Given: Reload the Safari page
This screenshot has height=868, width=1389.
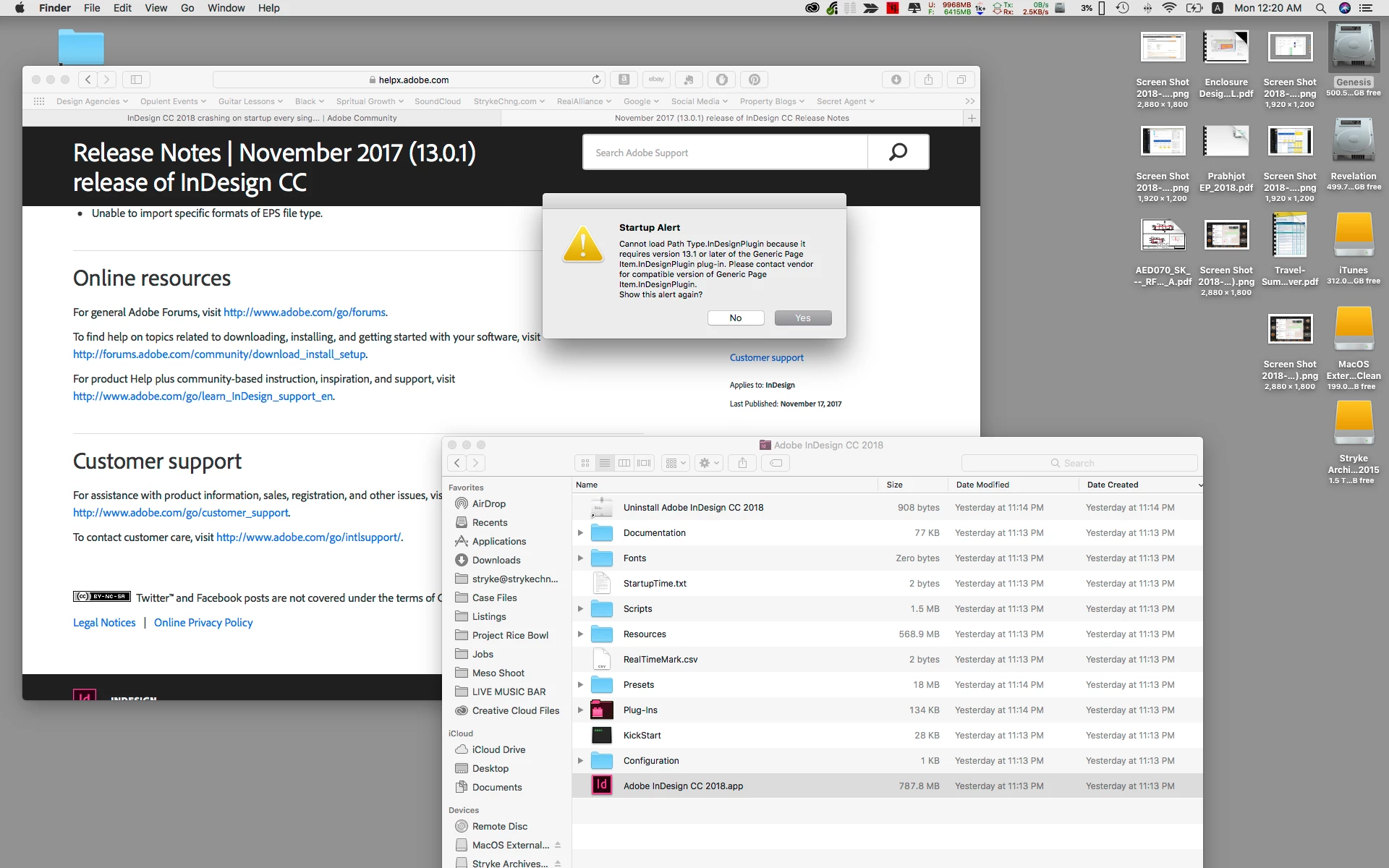Looking at the screenshot, I should tap(596, 80).
